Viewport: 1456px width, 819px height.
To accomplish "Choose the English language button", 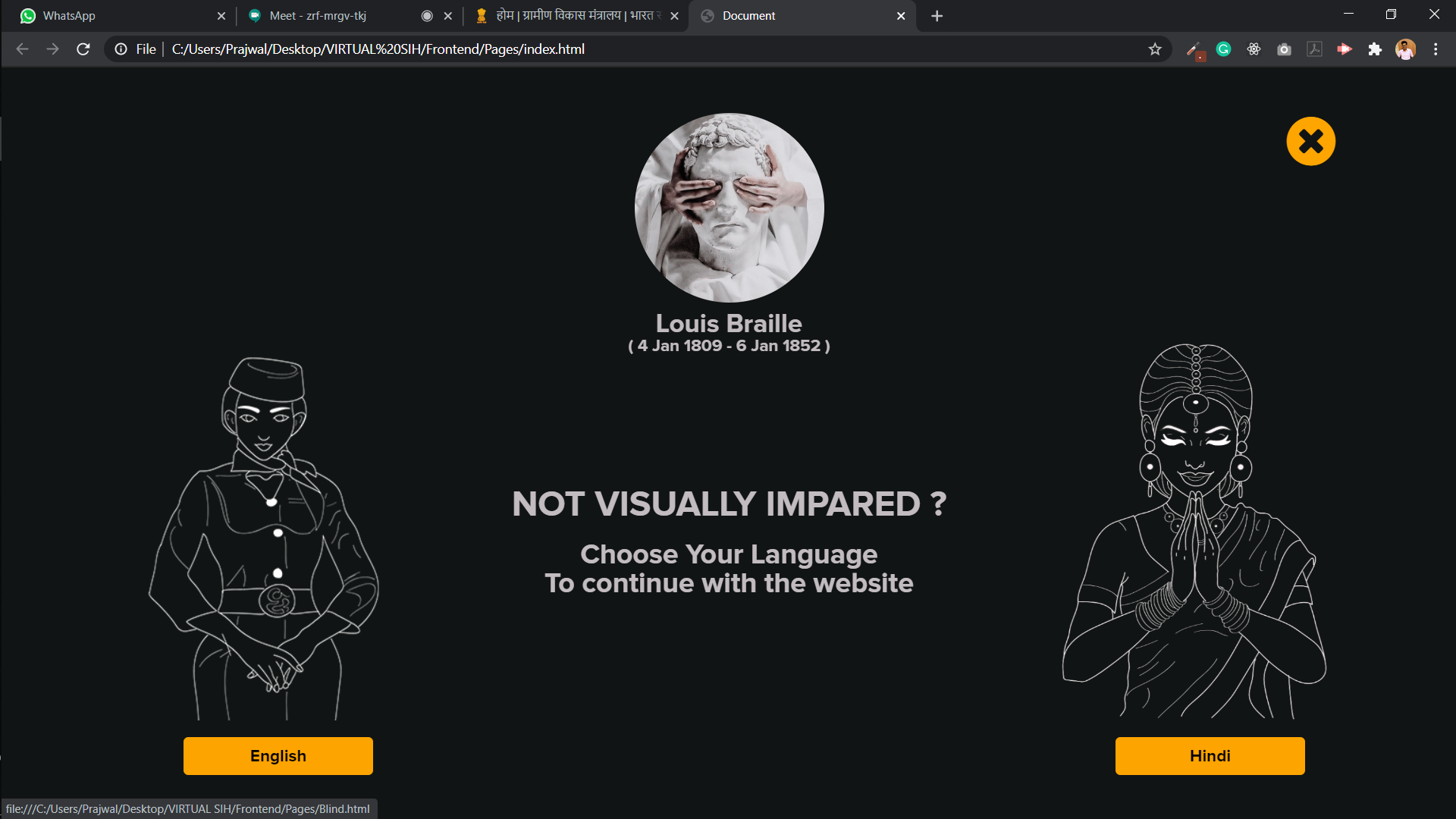I will [x=278, y=755].
